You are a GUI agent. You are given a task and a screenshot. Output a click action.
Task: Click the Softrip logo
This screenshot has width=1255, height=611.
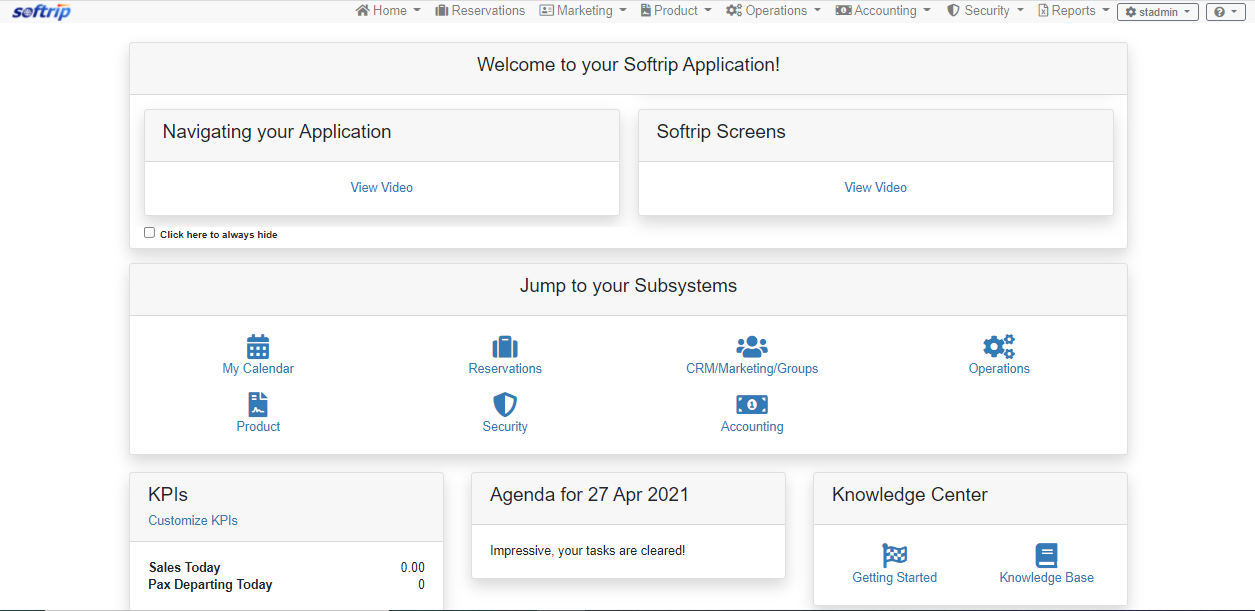click(41, 11)
